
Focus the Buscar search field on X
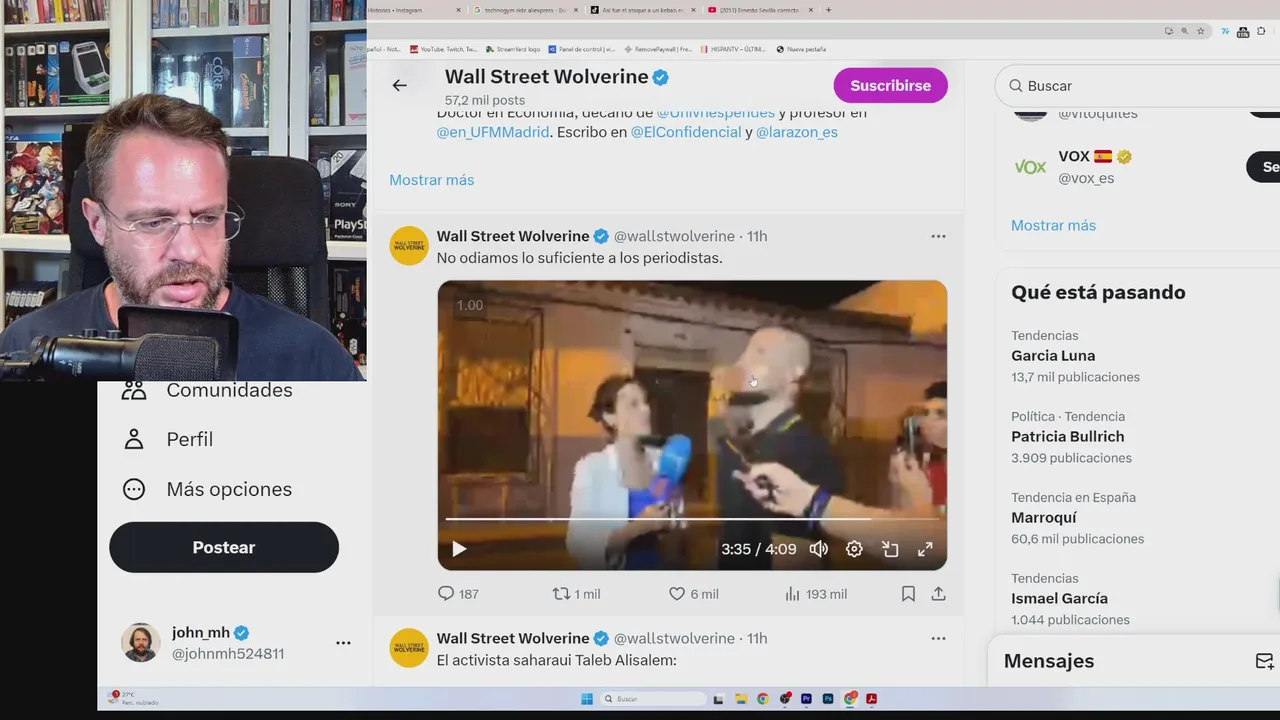pyautogui.click(x=1140, y=86)
